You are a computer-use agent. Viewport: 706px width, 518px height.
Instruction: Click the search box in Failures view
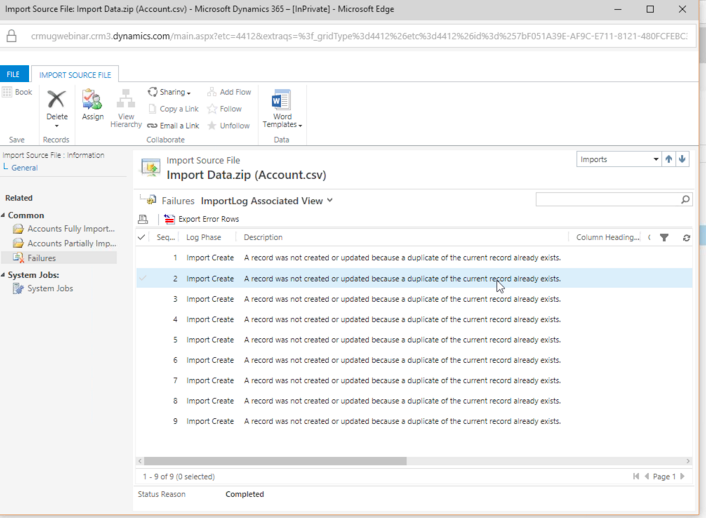(x=607, y=199)
